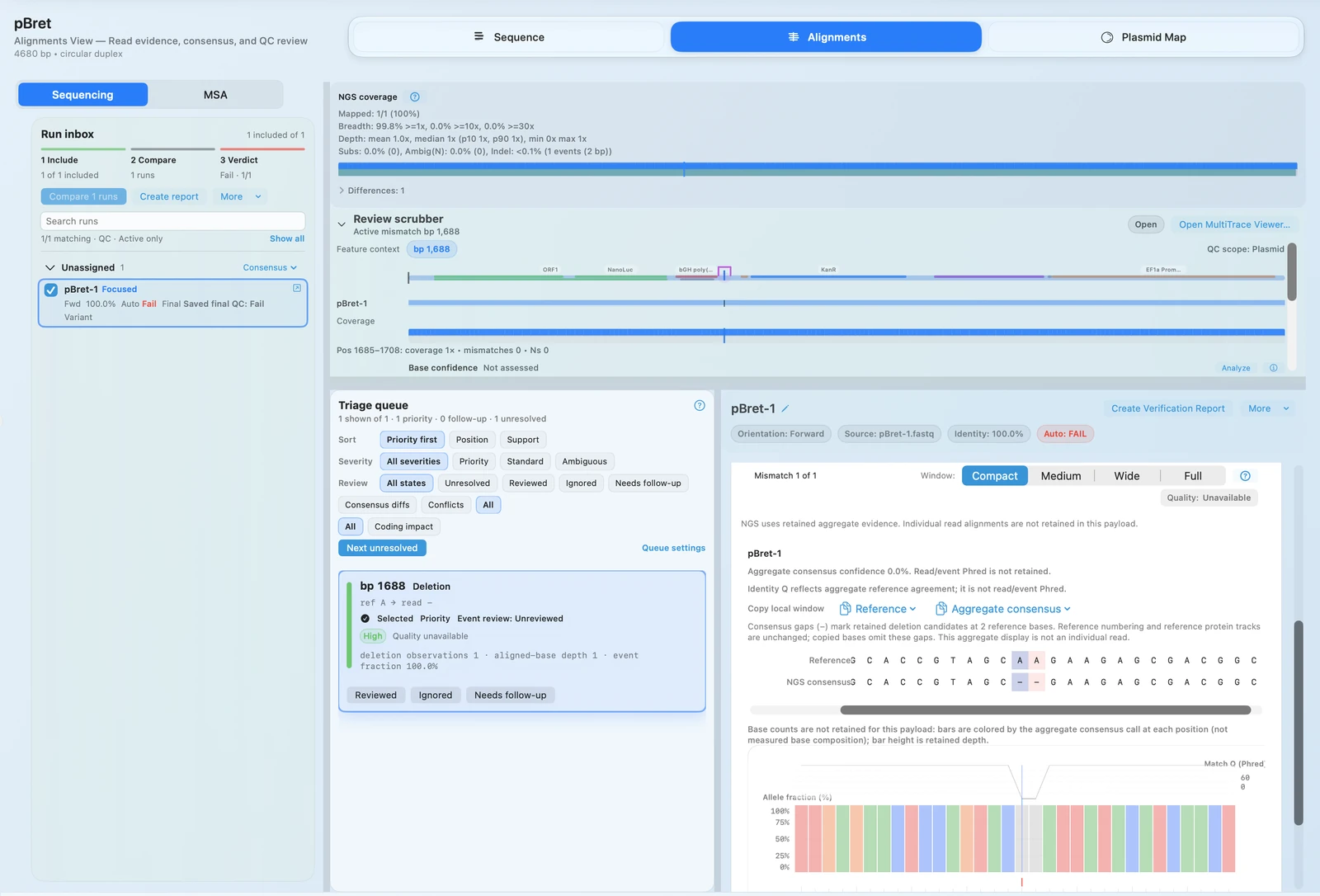Click the Reference copy icon
This screenshot has width=1320, height=896.
(846, 609)
